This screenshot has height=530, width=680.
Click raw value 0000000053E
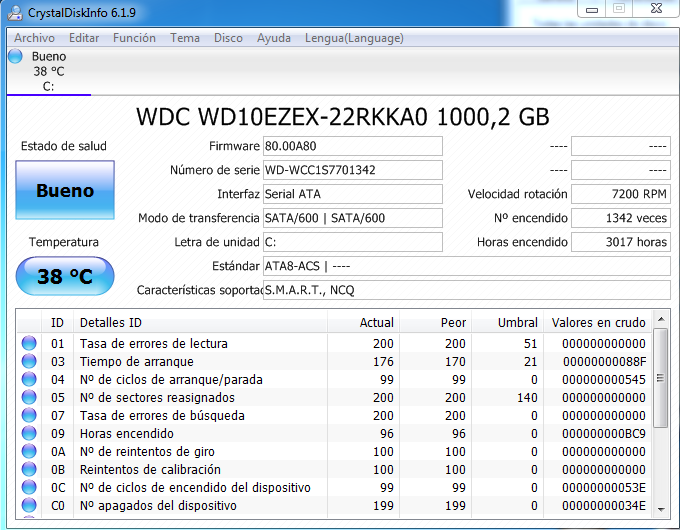604,487
